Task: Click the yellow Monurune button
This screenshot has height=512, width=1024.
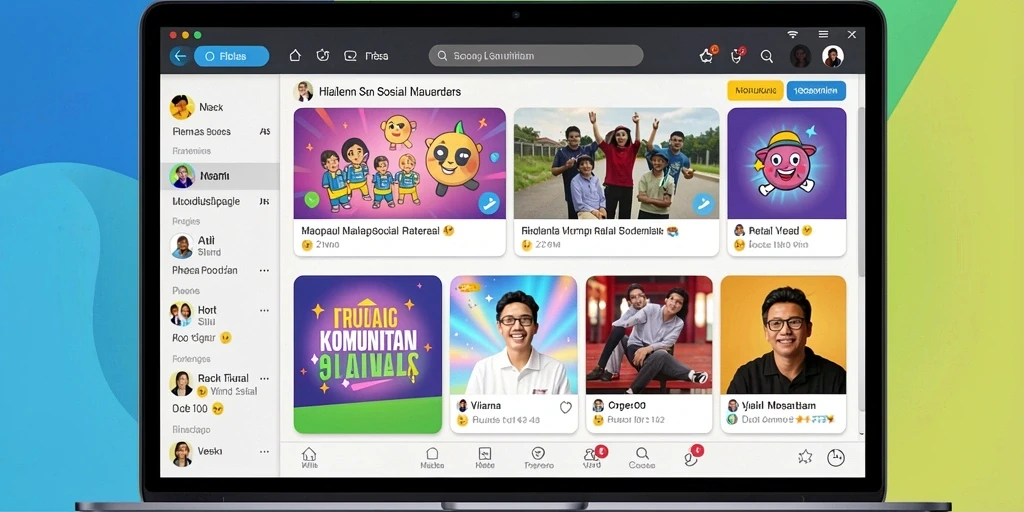Action: point(755,91)
